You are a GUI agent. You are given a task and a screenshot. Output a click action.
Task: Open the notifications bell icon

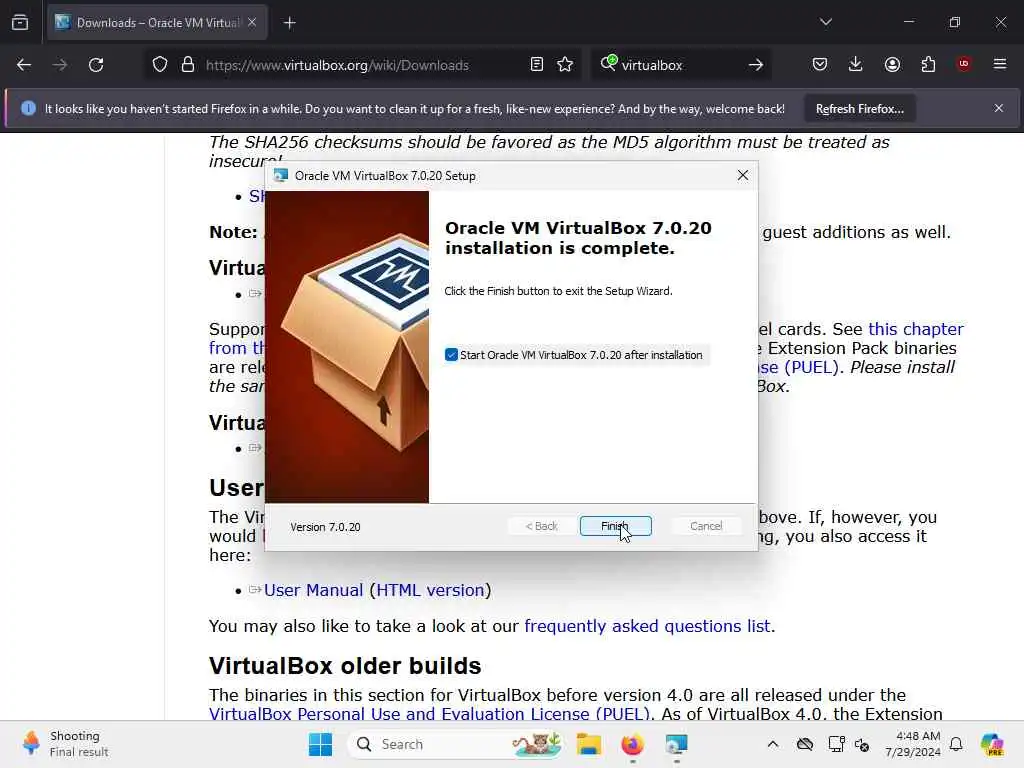956,744
